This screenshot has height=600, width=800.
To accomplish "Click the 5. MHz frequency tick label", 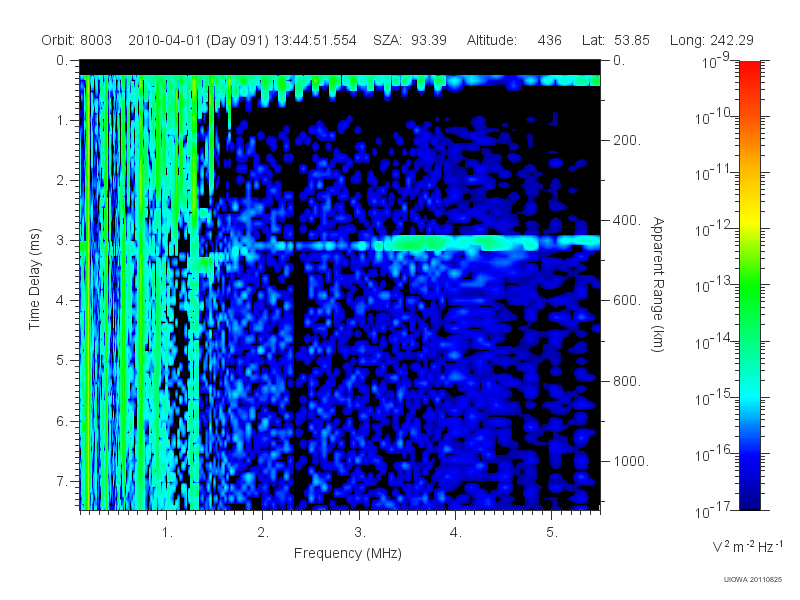I will [x=552, y=533].
